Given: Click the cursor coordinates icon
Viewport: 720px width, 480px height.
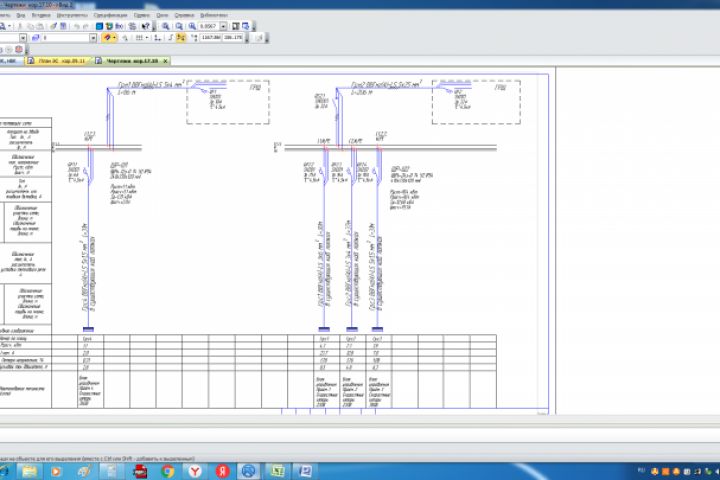Looking at the screenshot, I should click(x=194, y=38).
